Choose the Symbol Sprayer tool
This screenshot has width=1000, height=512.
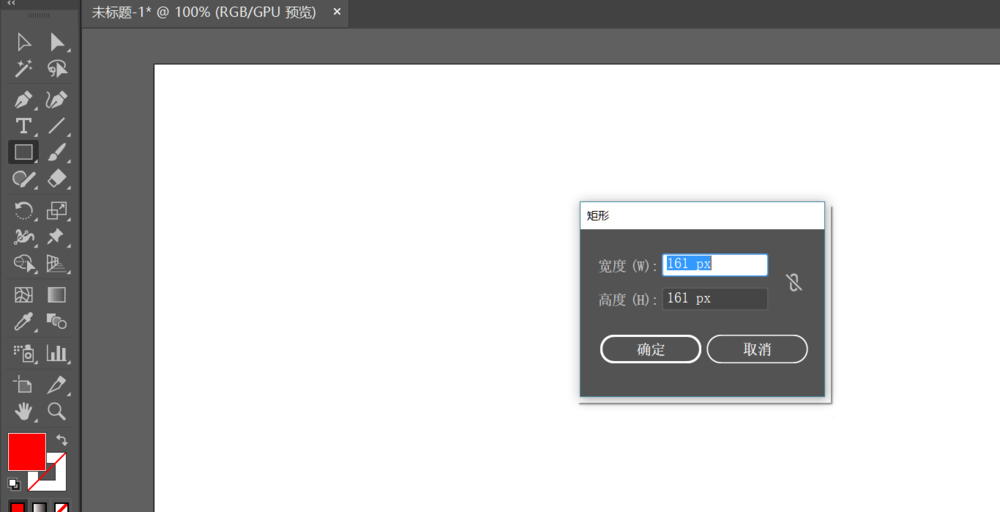point(24,353)
